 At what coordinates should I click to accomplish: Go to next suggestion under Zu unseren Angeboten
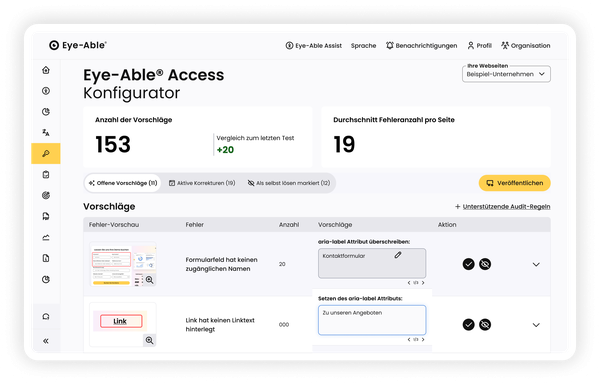(423, 339)
